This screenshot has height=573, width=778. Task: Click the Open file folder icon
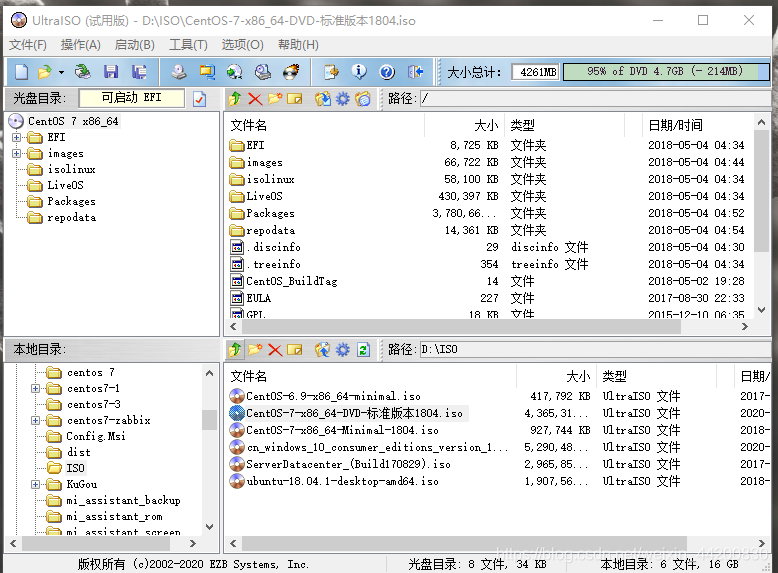coord(45,72)
